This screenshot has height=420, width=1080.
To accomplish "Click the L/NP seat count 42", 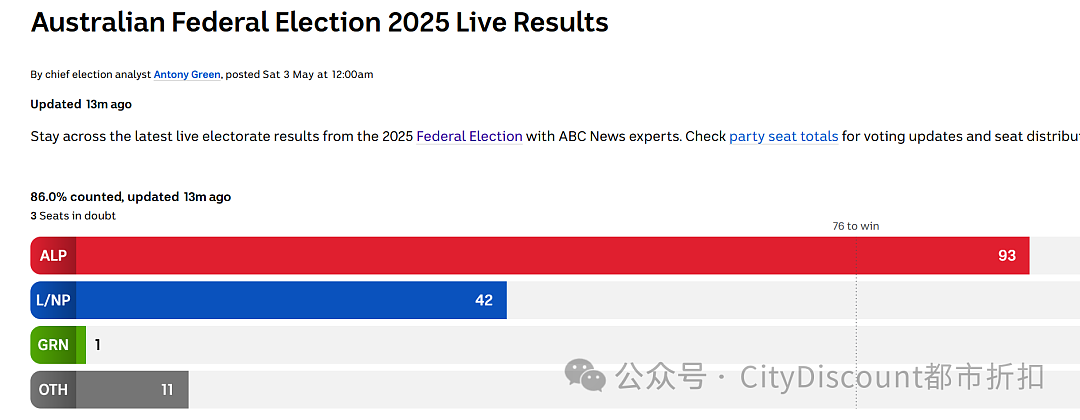I will point(484,300).
